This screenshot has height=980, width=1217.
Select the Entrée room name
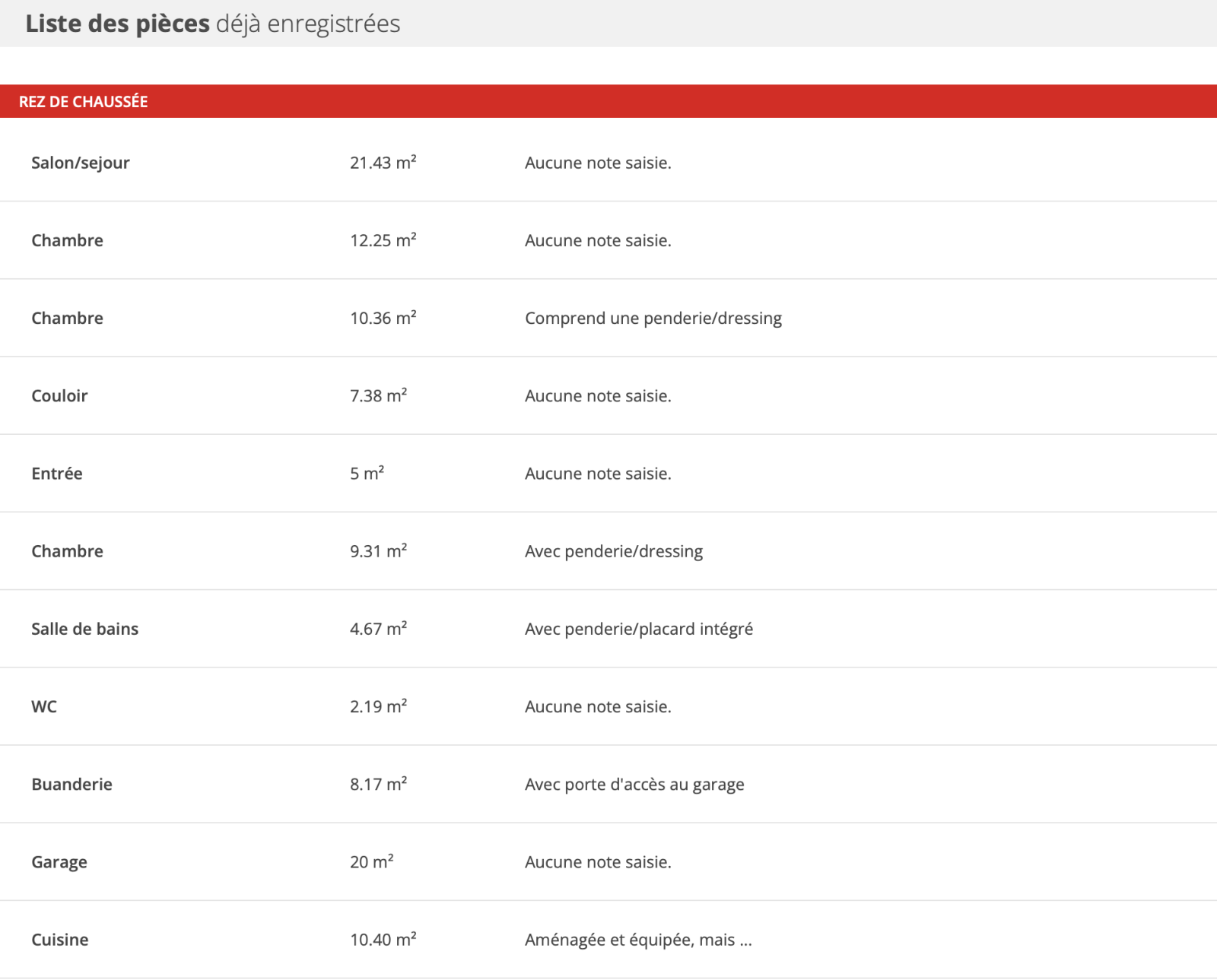[x=57, y=474]
